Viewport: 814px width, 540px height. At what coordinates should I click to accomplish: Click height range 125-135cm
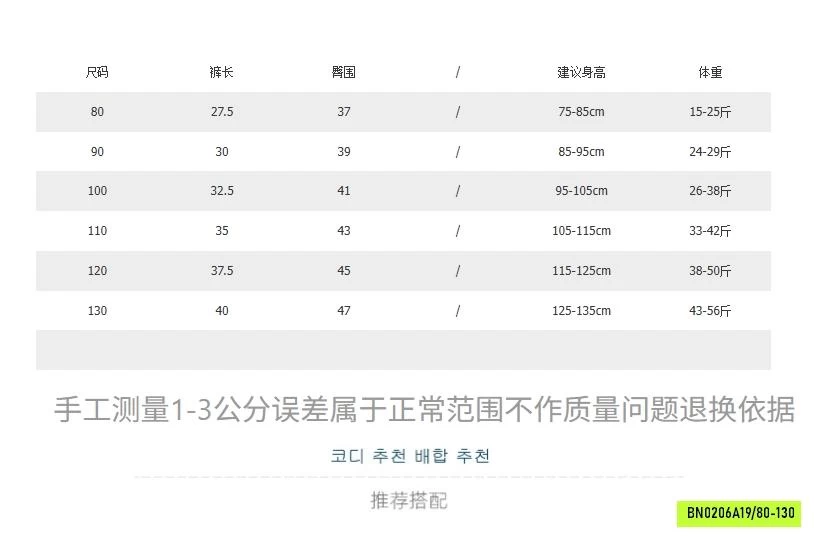point(581,310)
